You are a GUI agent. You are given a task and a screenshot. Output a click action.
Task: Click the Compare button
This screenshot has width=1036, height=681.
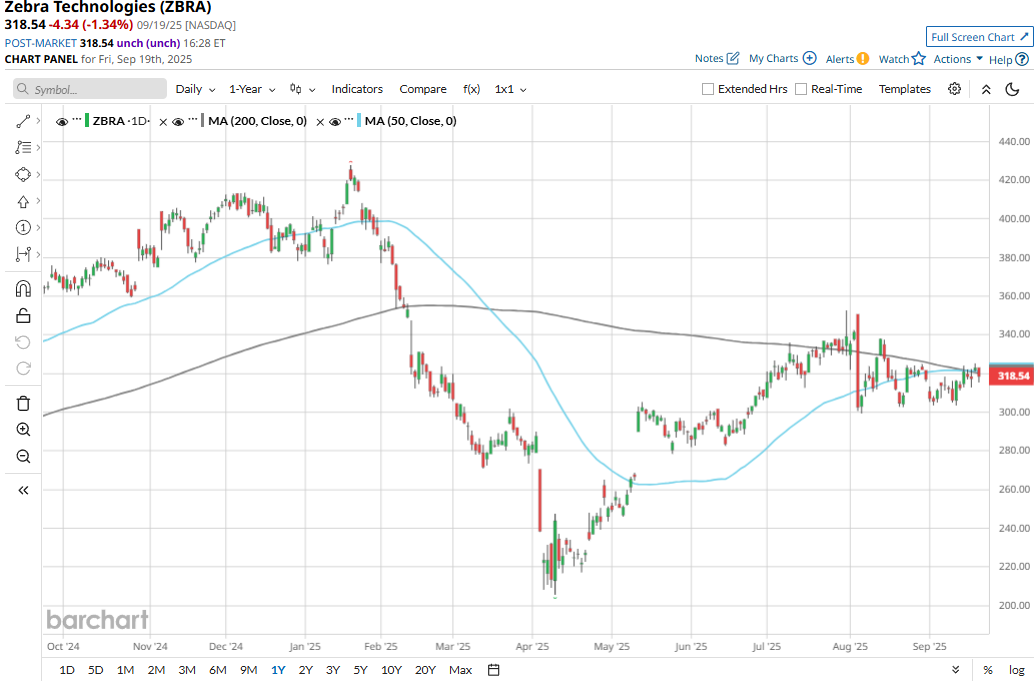coord(423,89)
